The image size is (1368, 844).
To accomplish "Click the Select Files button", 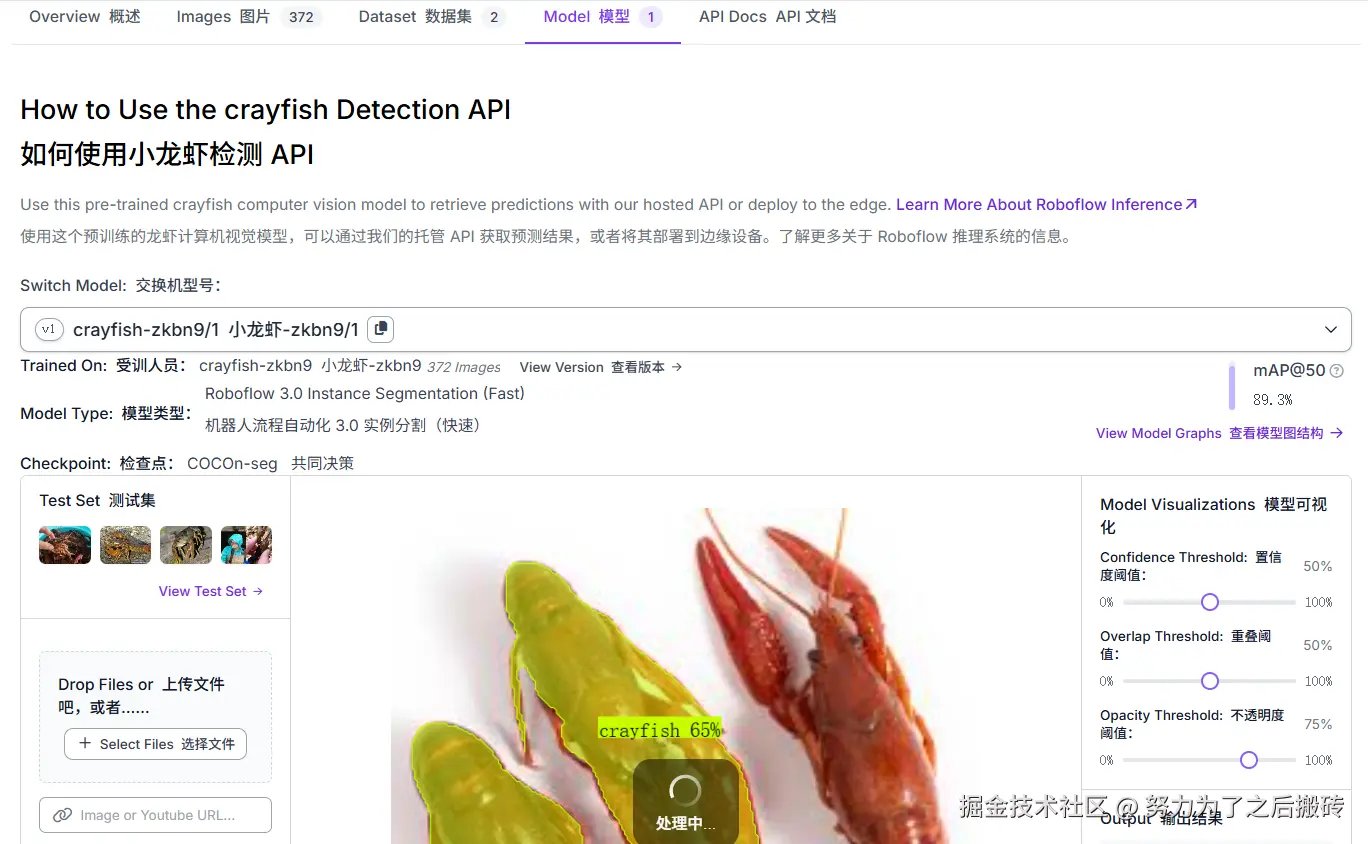I will (155, 744).
